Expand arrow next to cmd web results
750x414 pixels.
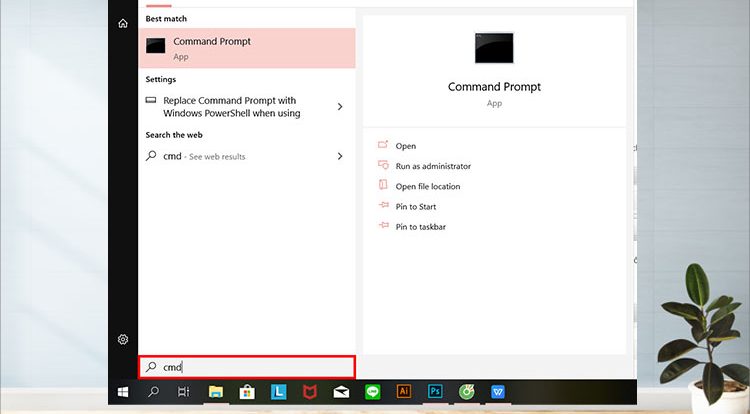click(340, 156)
